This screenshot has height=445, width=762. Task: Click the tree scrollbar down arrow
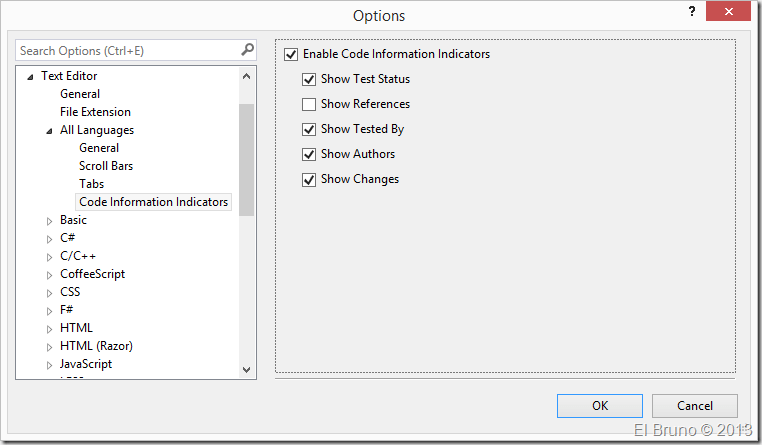(247, 370)
